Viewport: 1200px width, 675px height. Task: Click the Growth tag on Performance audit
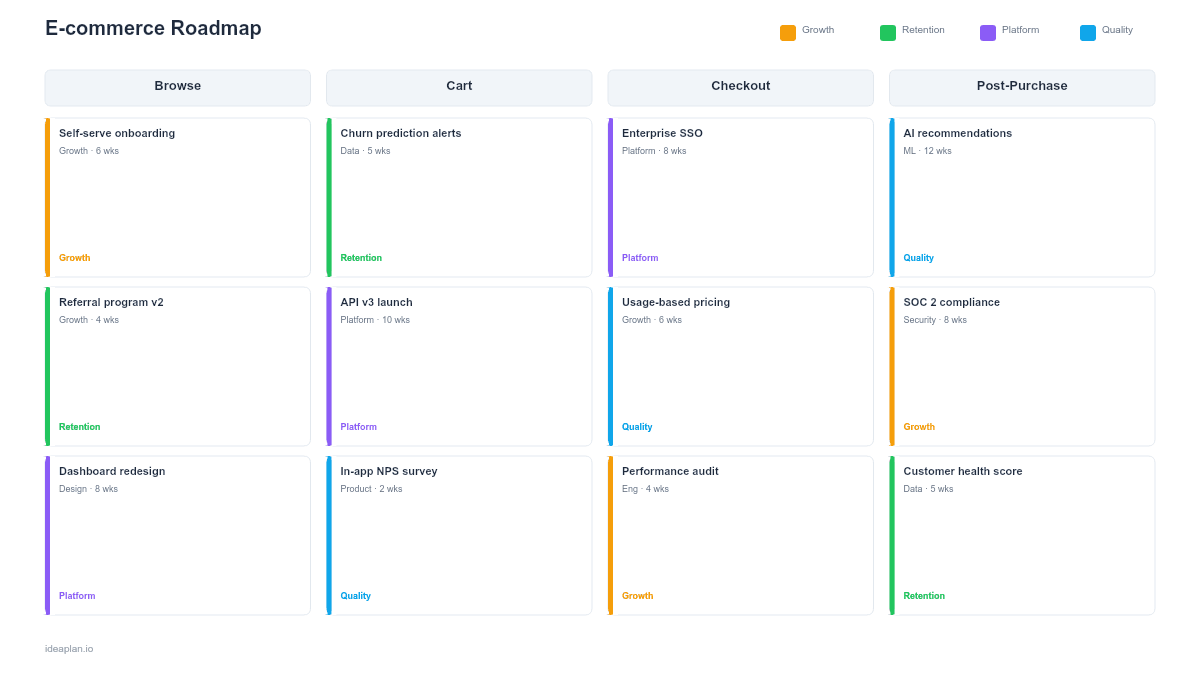pos(637,595)
